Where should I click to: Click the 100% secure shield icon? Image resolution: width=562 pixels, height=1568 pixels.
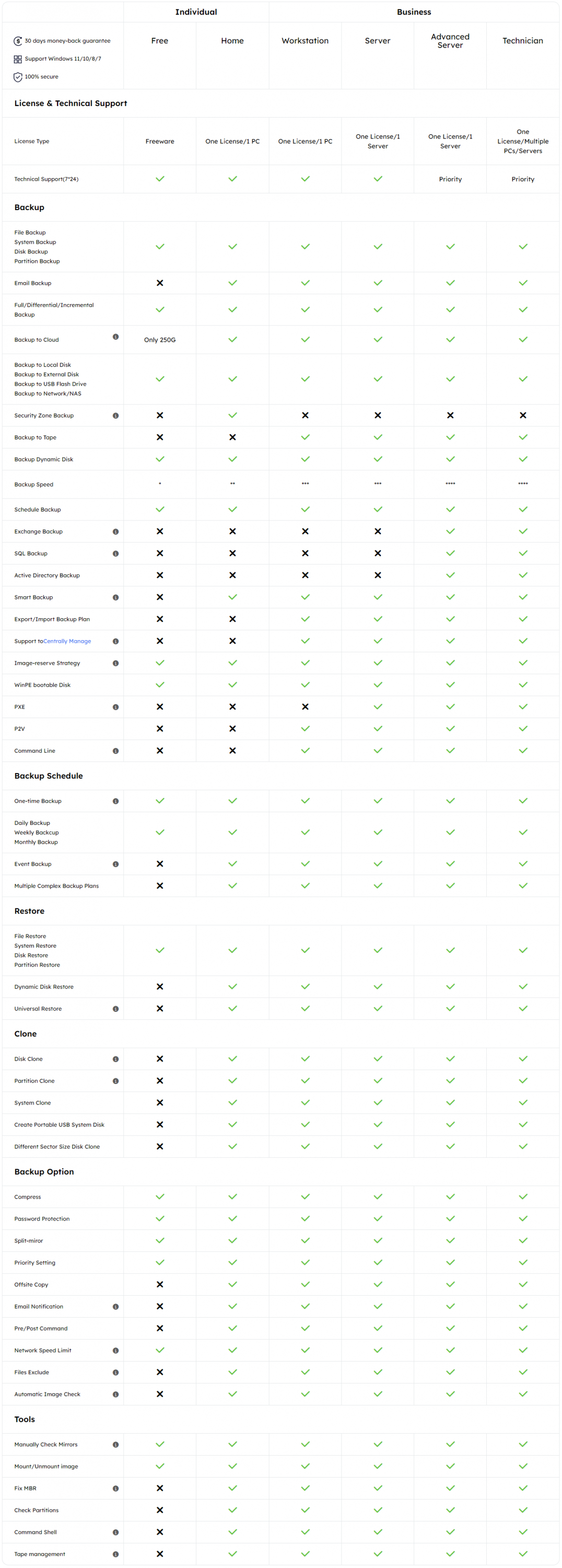18,77
